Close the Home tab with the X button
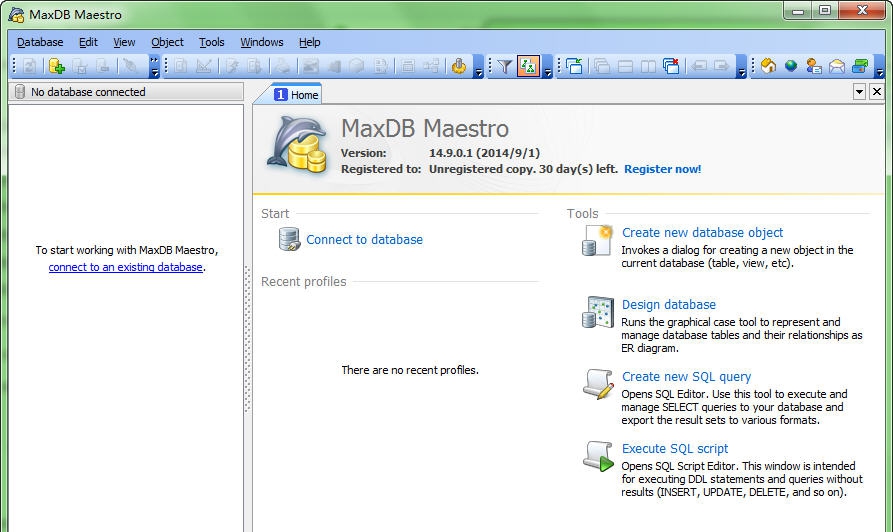The height and width of the screenshot is (532, 893). point(877,92)
